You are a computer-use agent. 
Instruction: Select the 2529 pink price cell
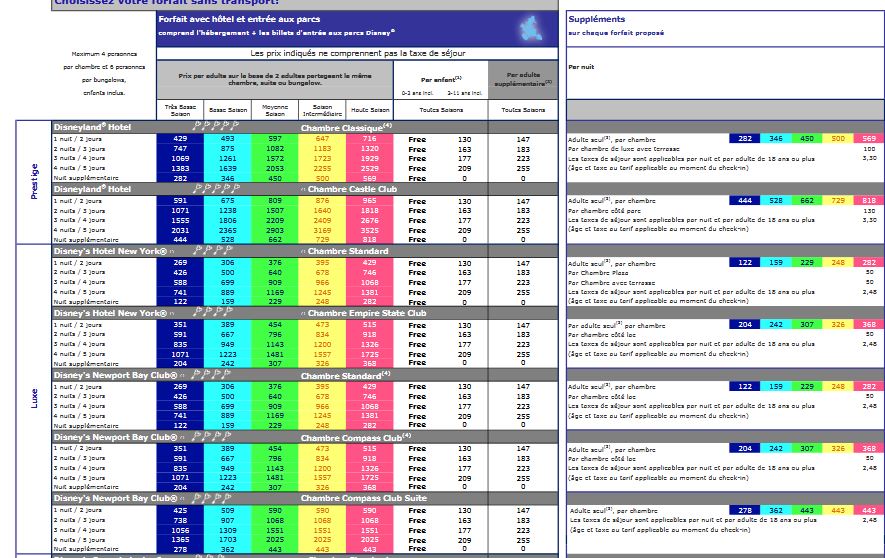[370, 168]
